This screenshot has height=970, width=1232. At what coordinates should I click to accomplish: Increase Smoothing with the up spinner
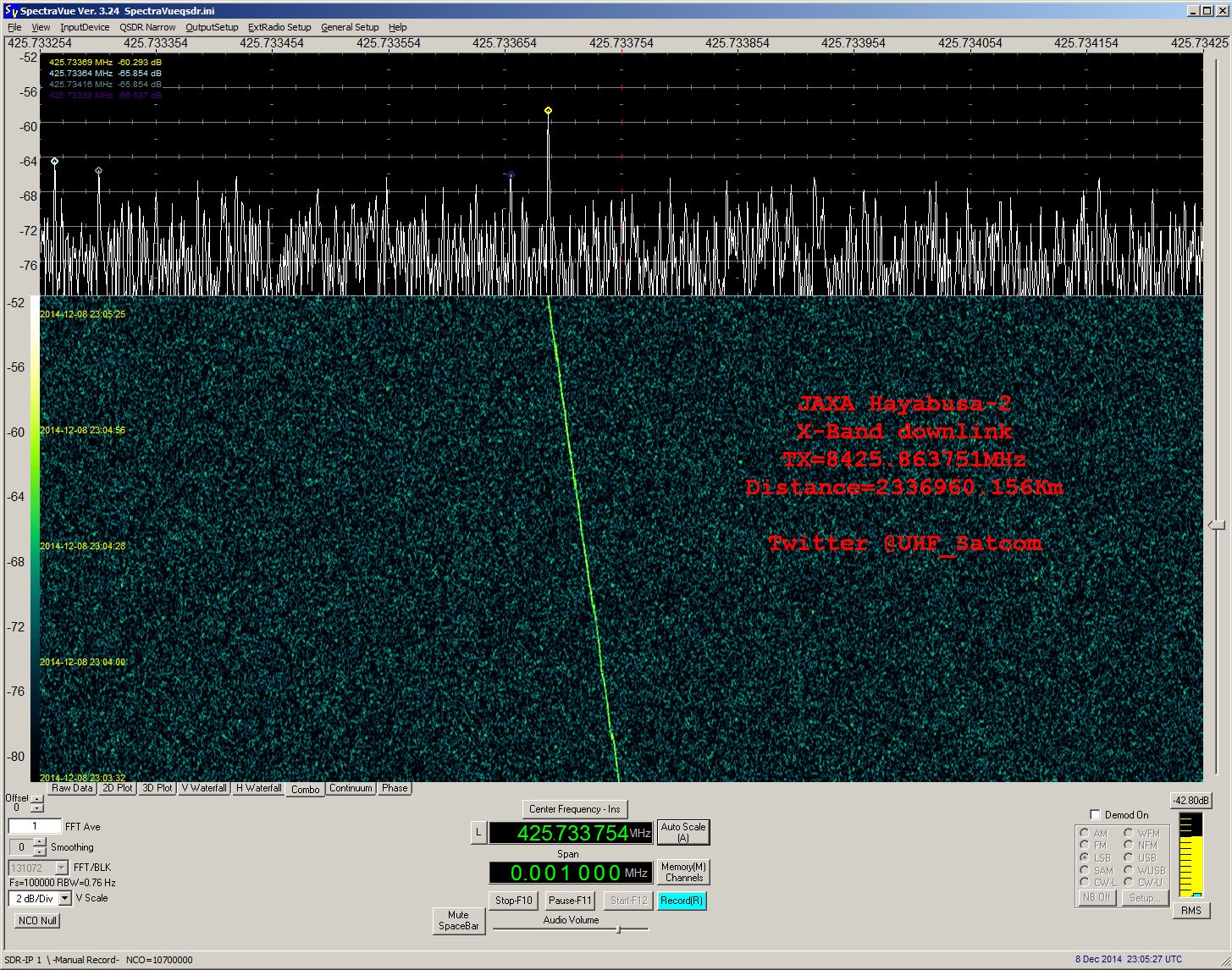pyautogui.click(x=40, y=842)
